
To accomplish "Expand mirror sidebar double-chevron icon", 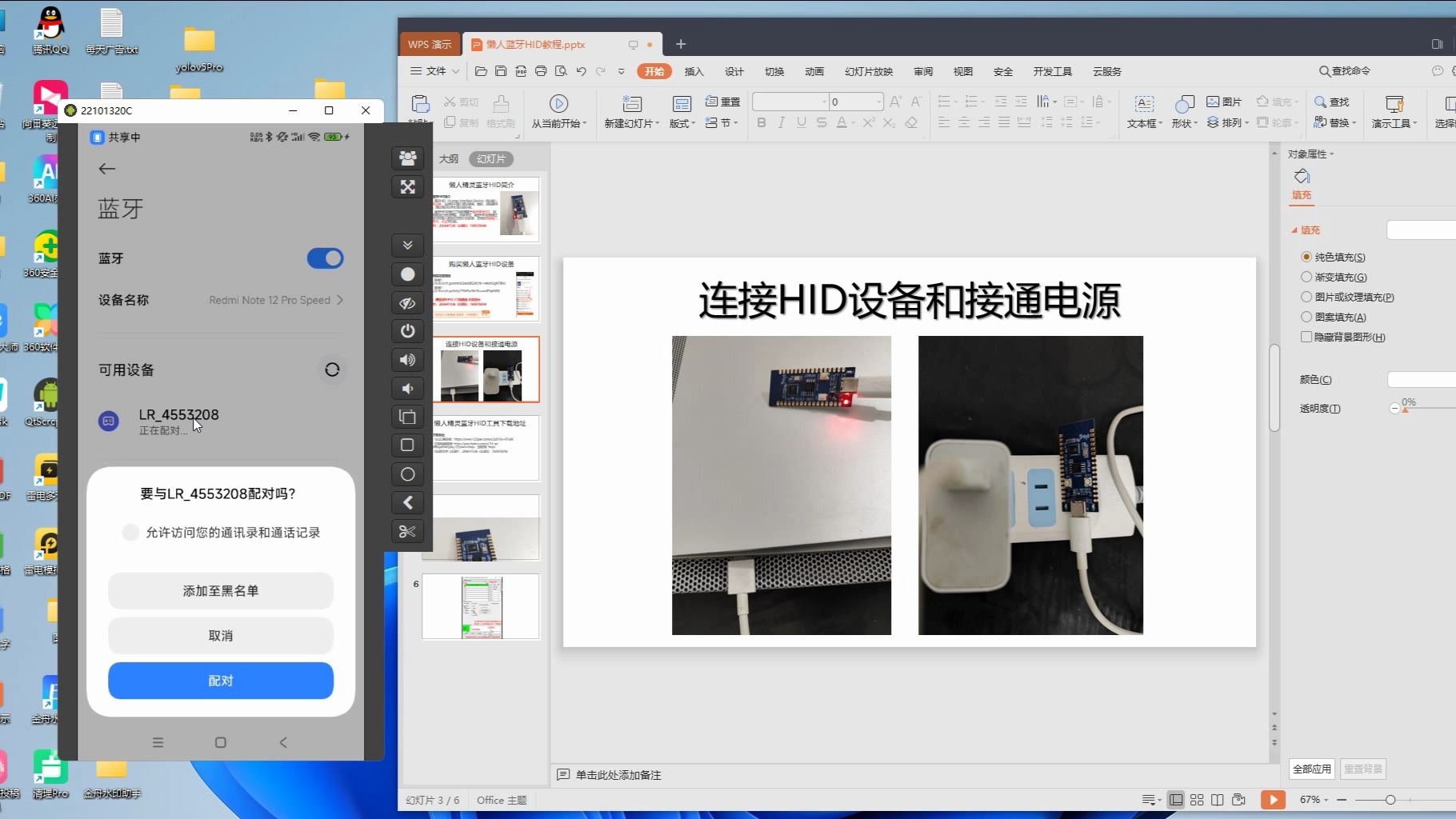I will pos(408,245).
